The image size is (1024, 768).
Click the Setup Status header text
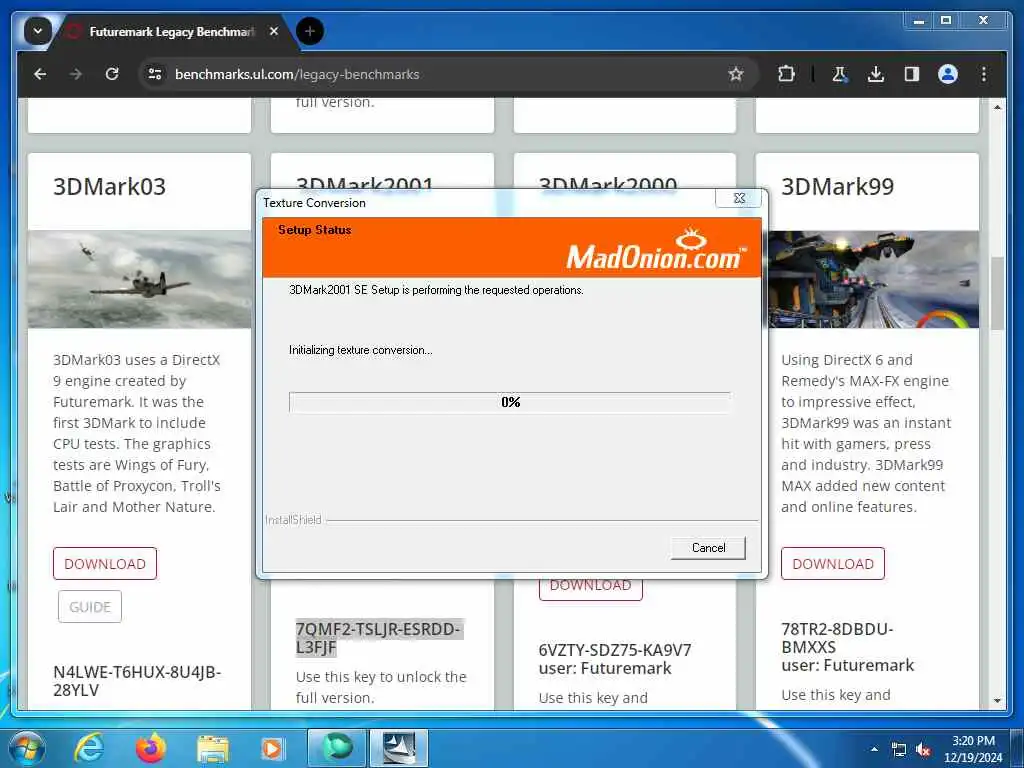[x=315, y=230]
